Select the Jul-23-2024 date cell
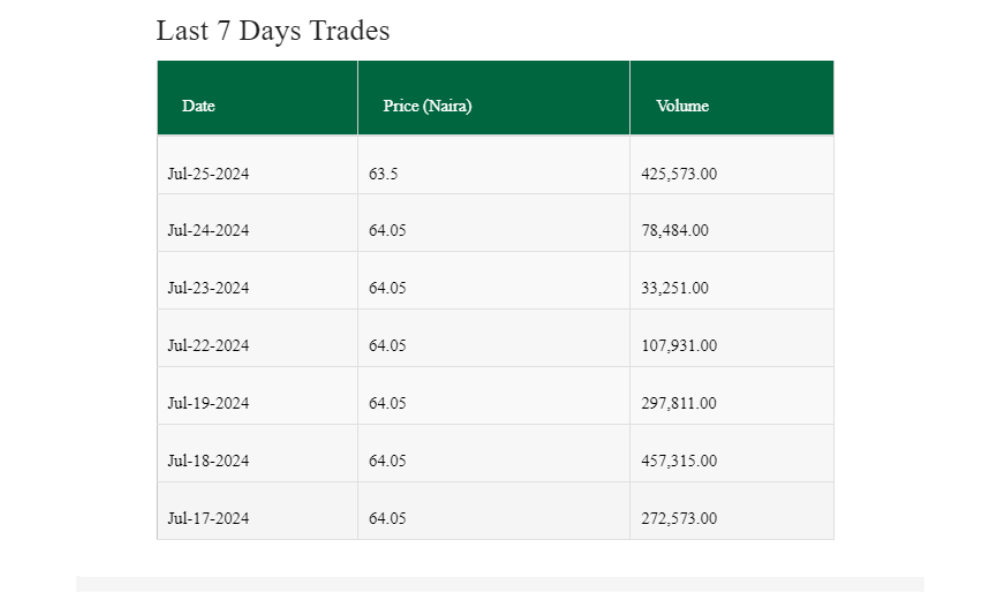 point(208,288)
